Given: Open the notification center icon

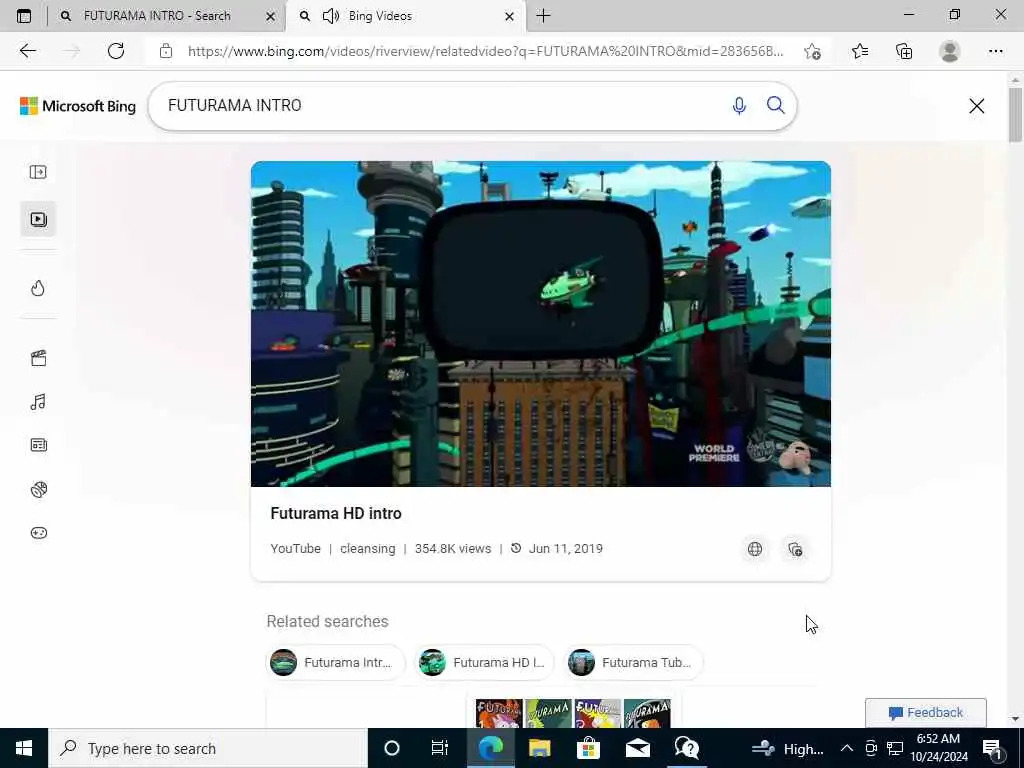Looking at the screenshot, I should 993,748.
